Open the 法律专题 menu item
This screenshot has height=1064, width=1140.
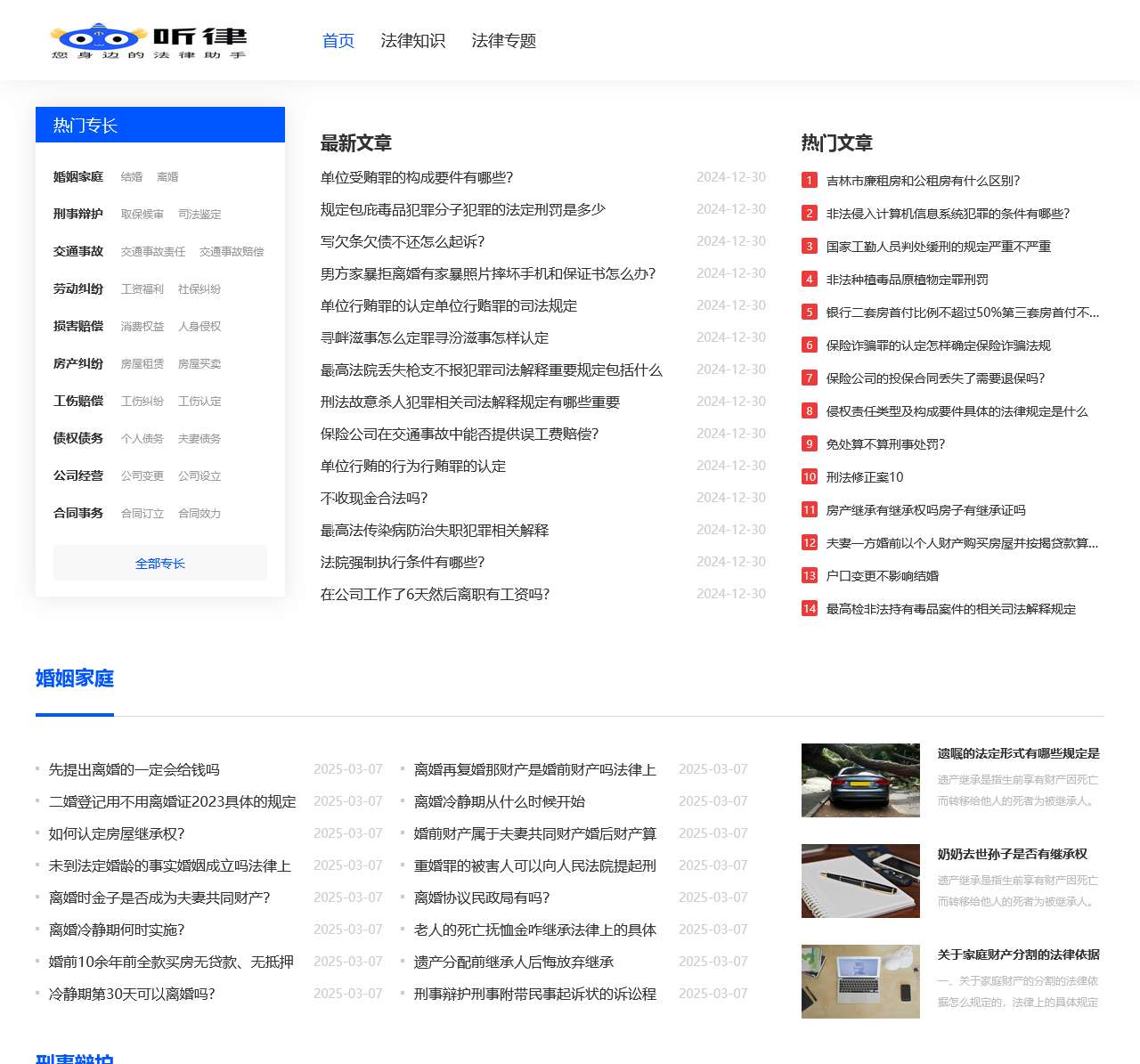503,40
